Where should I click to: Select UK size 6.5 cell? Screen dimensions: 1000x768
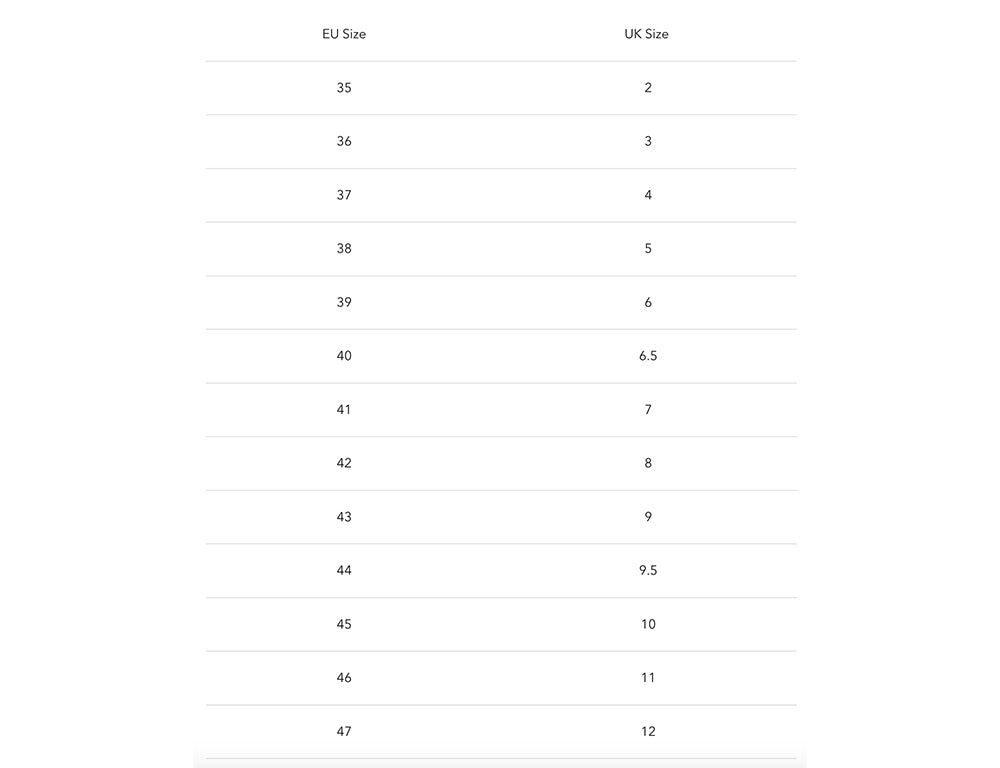648,356
